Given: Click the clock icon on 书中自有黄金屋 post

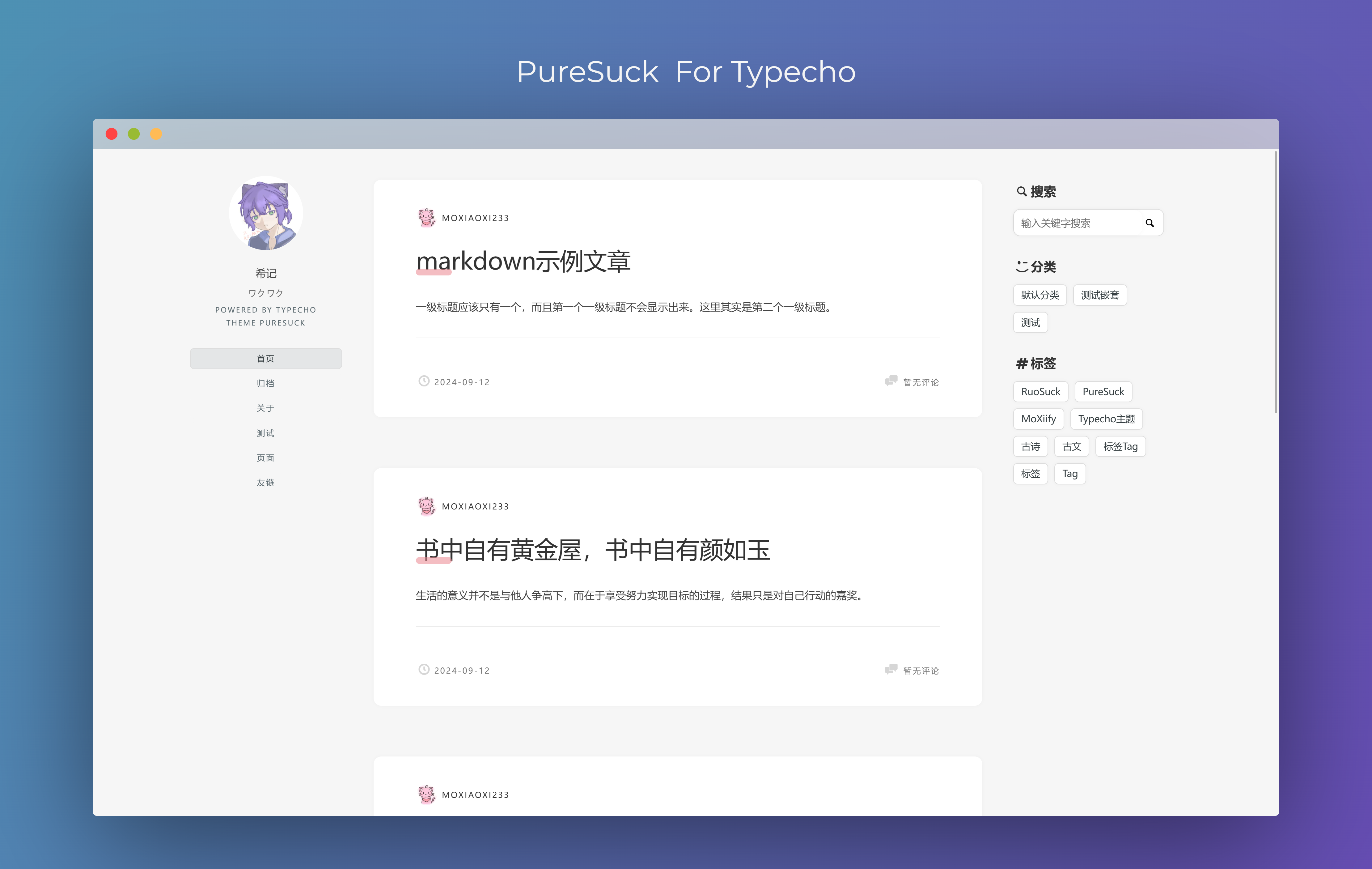Looking at the screenshot, I should [x=424, y=670].
